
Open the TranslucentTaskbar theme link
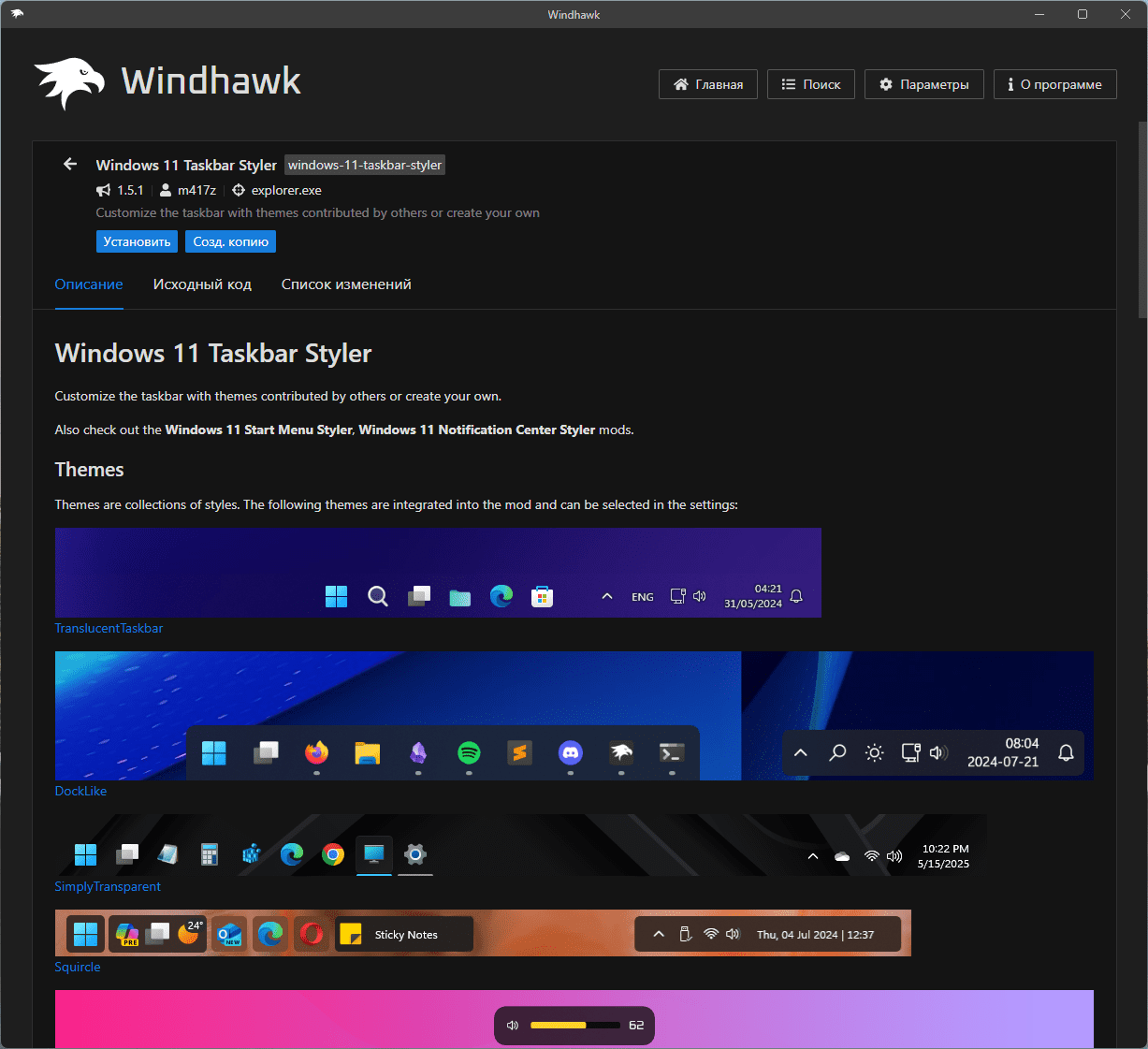(x=109, y=628)
